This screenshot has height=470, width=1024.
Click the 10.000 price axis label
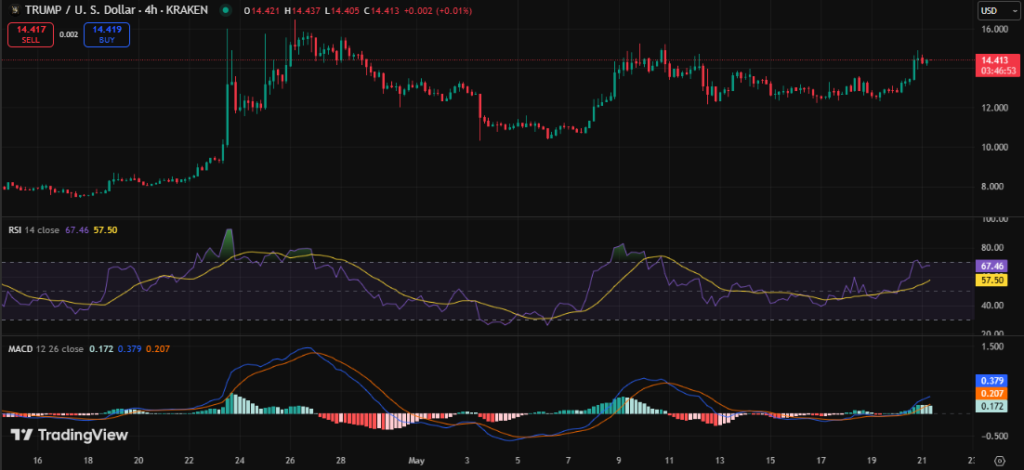coord(993,148)
